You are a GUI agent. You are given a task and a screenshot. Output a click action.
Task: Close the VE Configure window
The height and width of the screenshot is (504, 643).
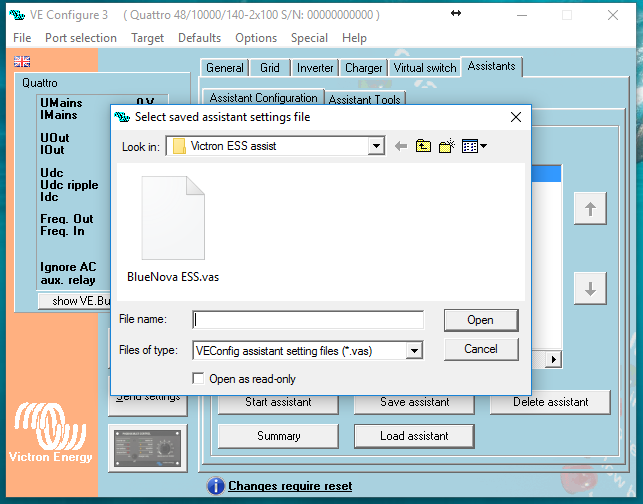pyautogui.click(x=613, y=15)
